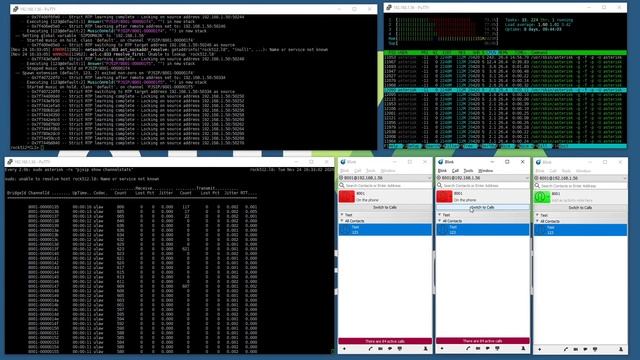The width and height of the screenshot is (640, 360).
Task: Collapse Test group in left Blink window
Action: (x=342, y=215)
